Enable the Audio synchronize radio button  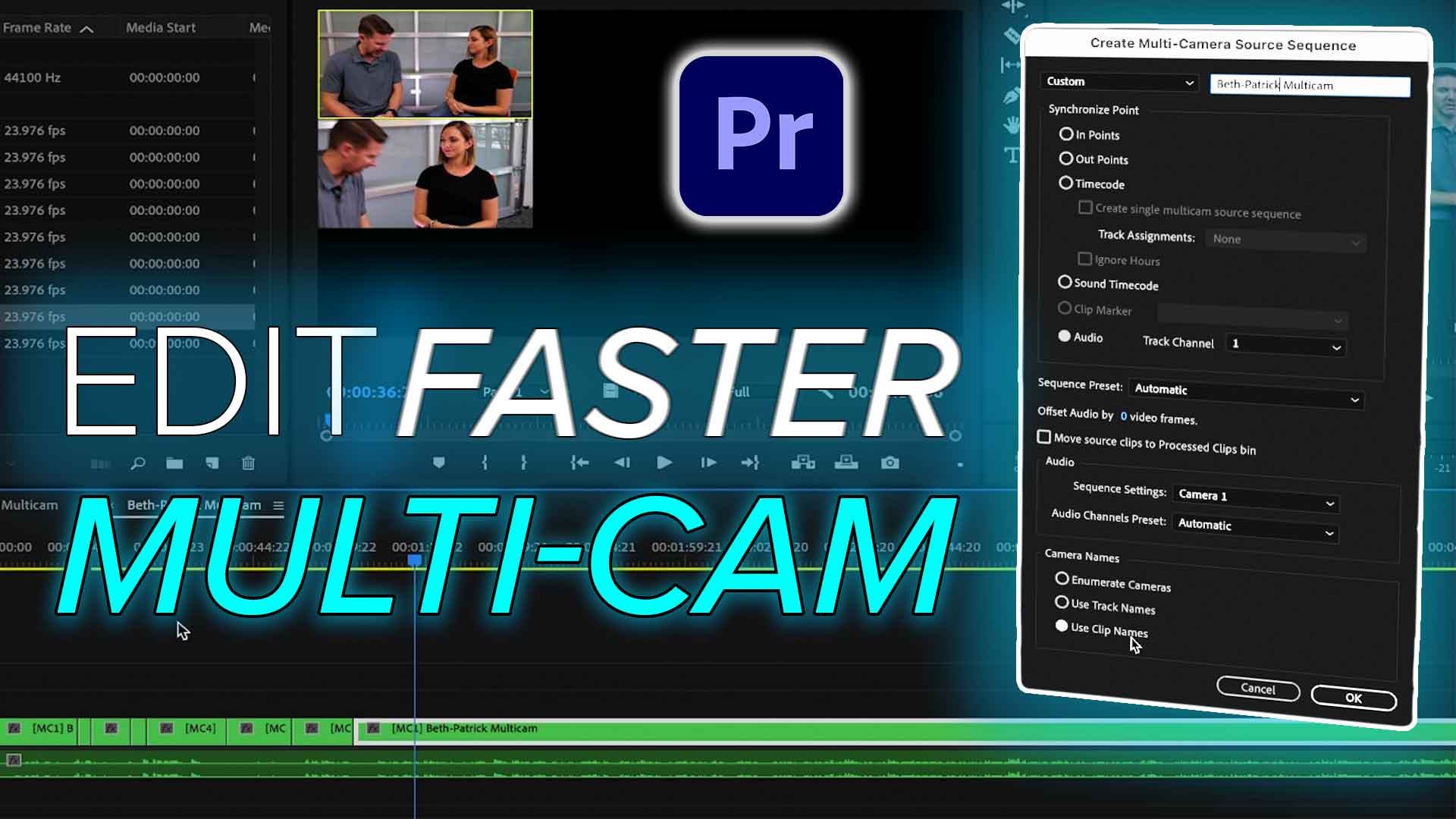(x=1064, y=336)
